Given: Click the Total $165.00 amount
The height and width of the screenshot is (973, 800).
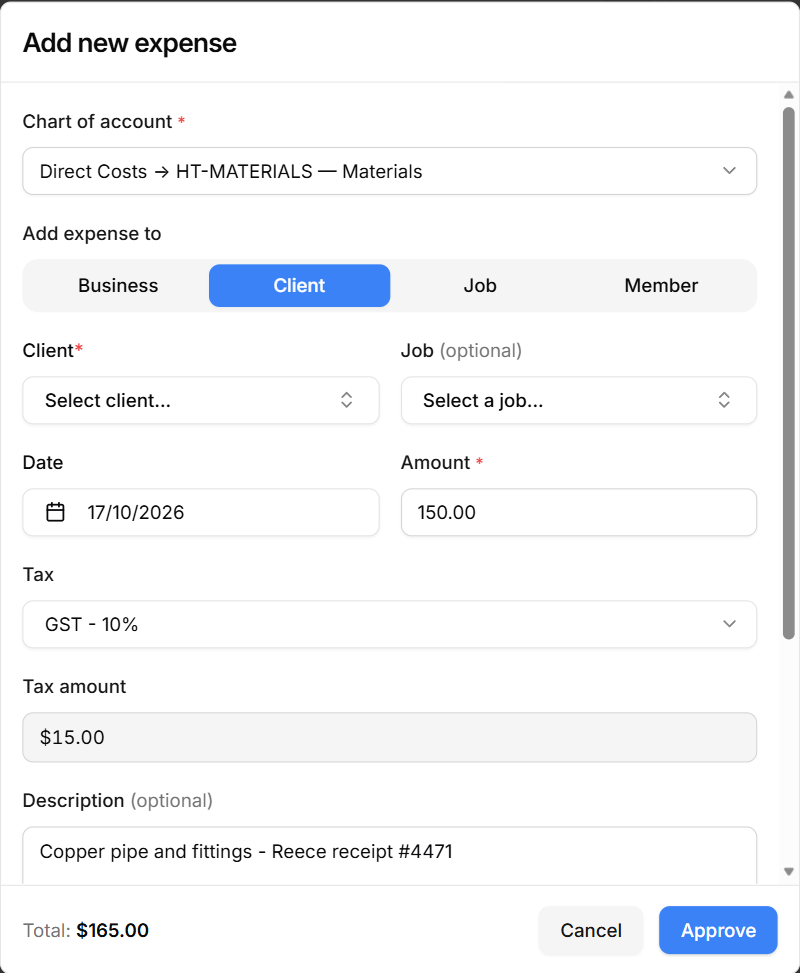Looking at the screenshot, I should point(112,930).
